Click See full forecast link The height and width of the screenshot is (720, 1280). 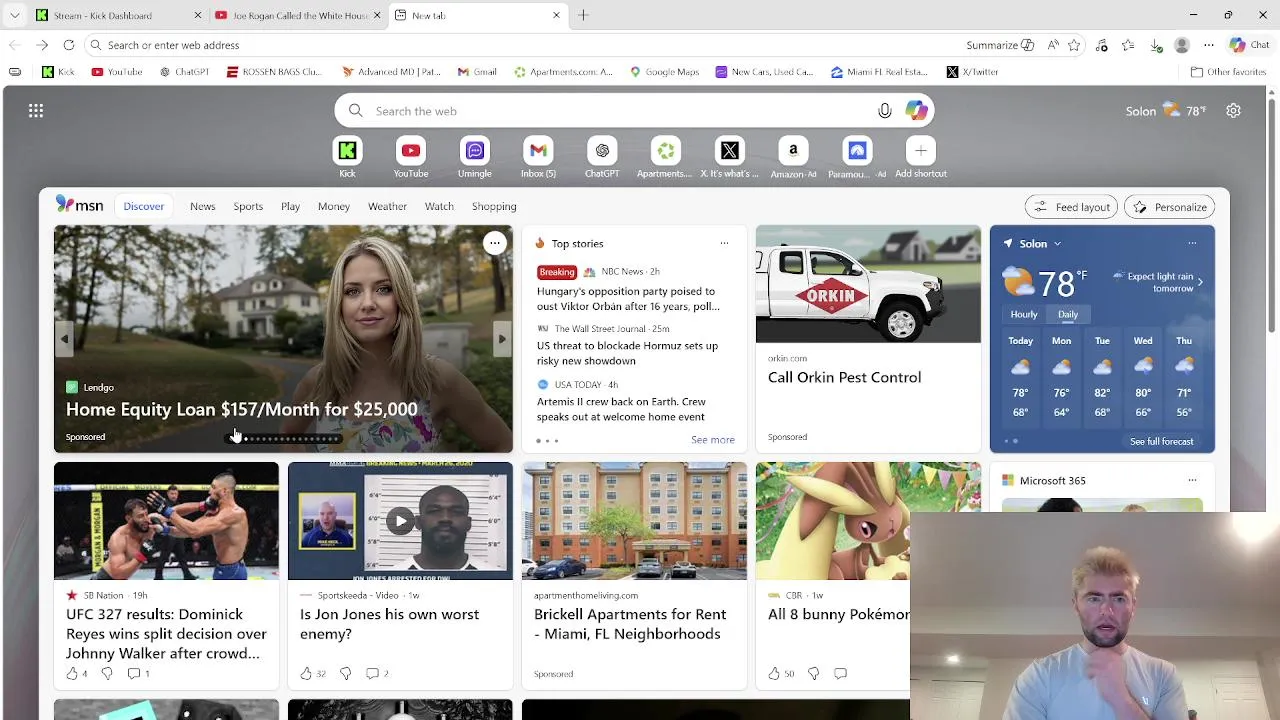pyautogui.click(x=1162, y=441)
